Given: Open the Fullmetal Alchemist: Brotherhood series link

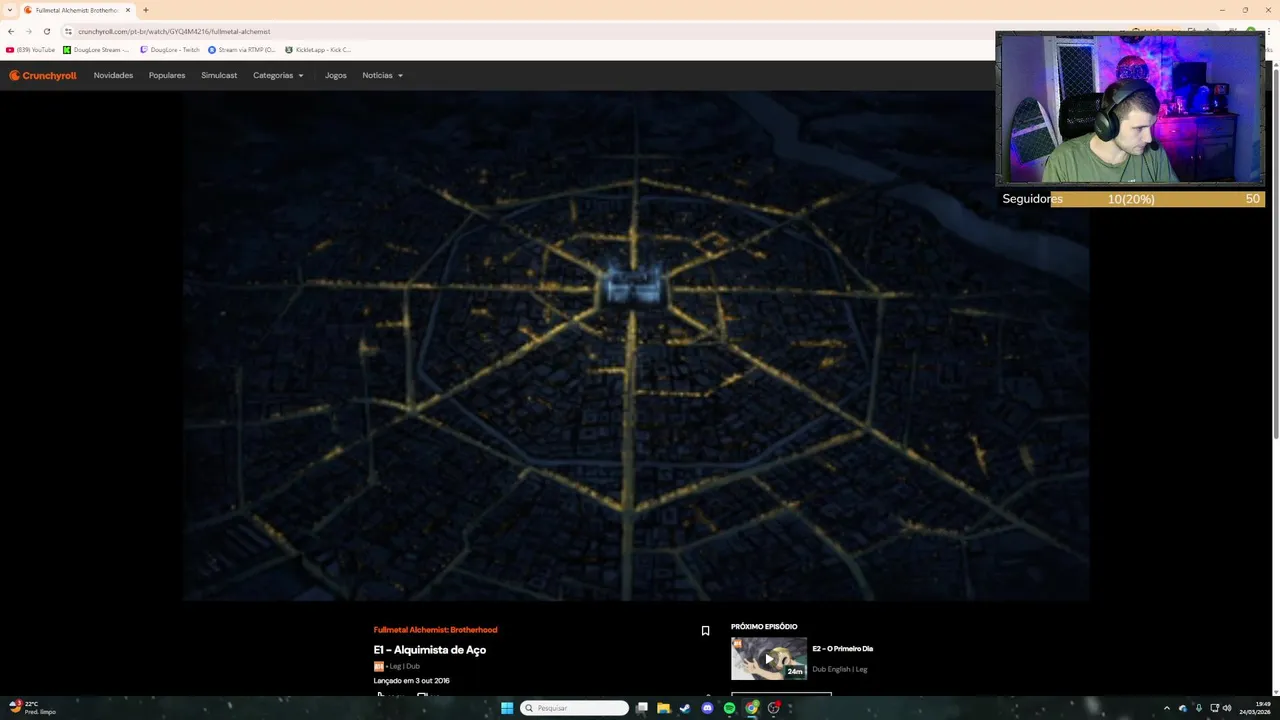Looking at the screenshot, I should click(435, 630).
